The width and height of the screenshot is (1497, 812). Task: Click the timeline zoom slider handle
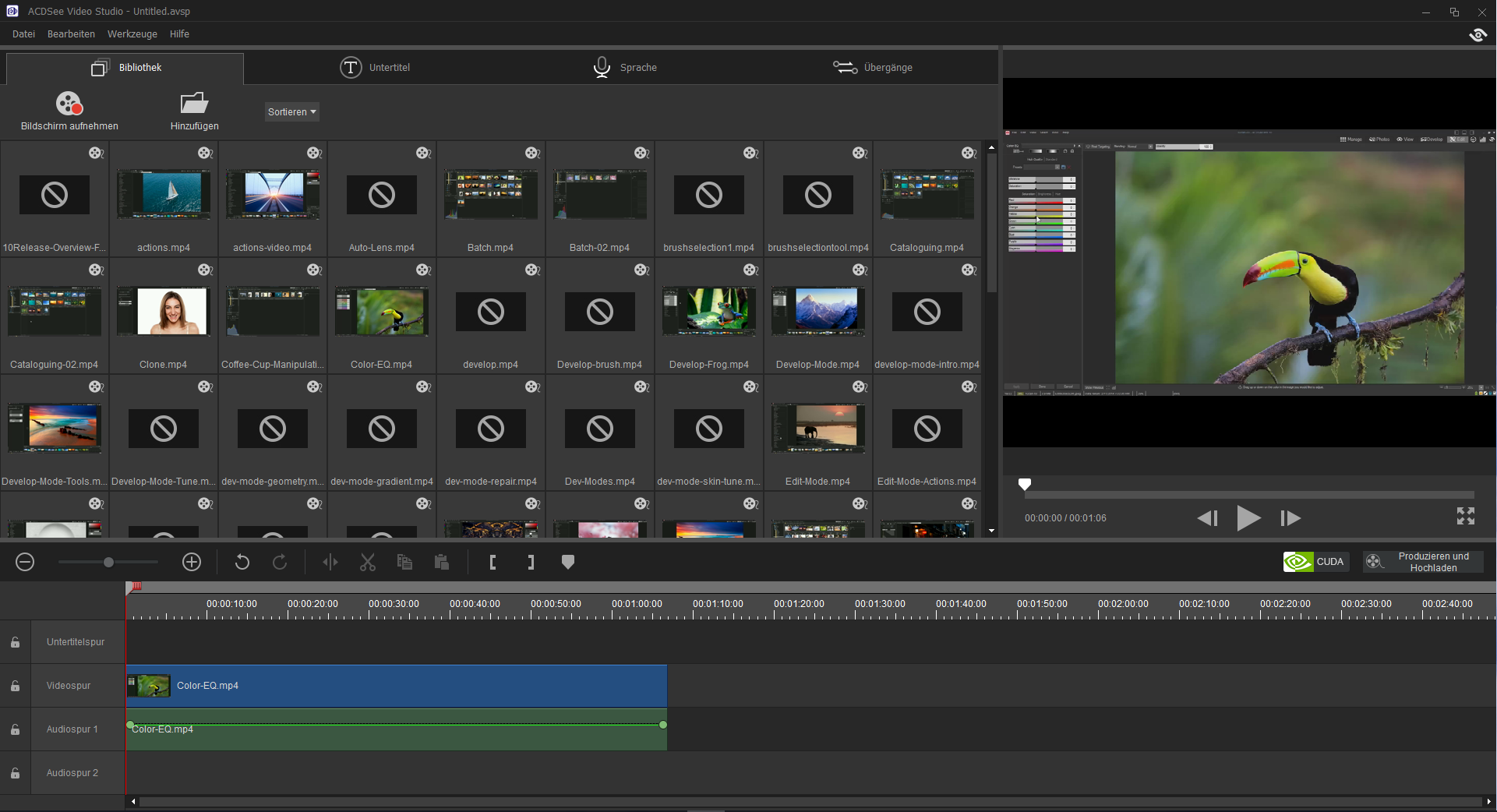pyautogui.click(x=109, y=562)
